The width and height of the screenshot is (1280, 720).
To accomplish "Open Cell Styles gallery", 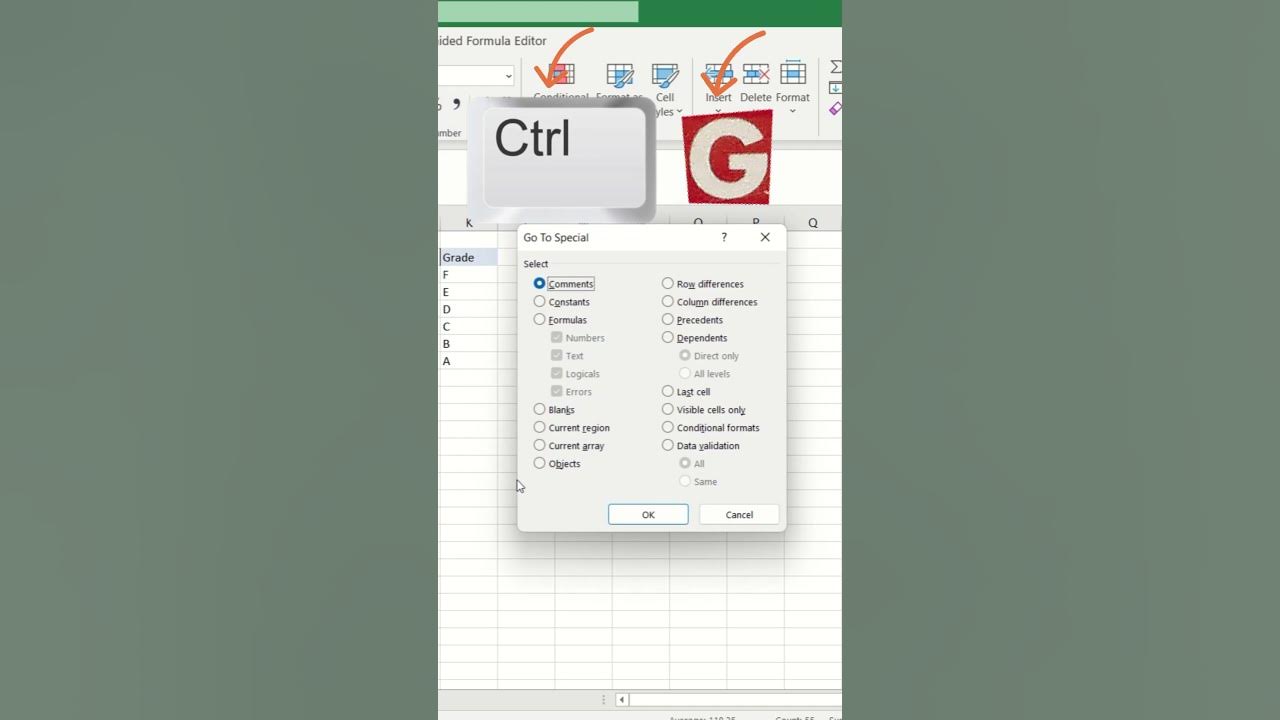I will tap(665, 76).
